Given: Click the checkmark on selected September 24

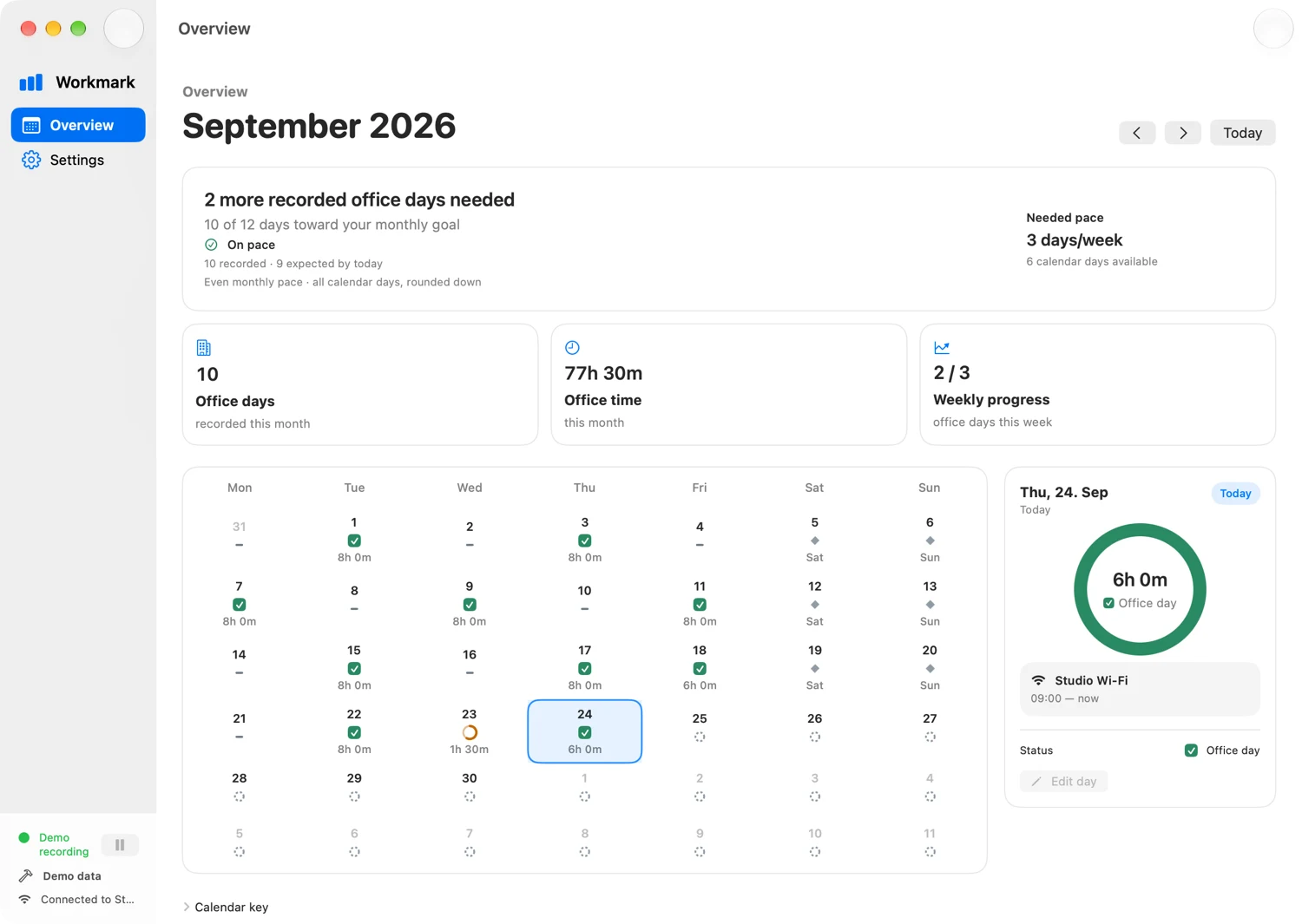Looking at the screenshot, I should [x=585, y=733].
